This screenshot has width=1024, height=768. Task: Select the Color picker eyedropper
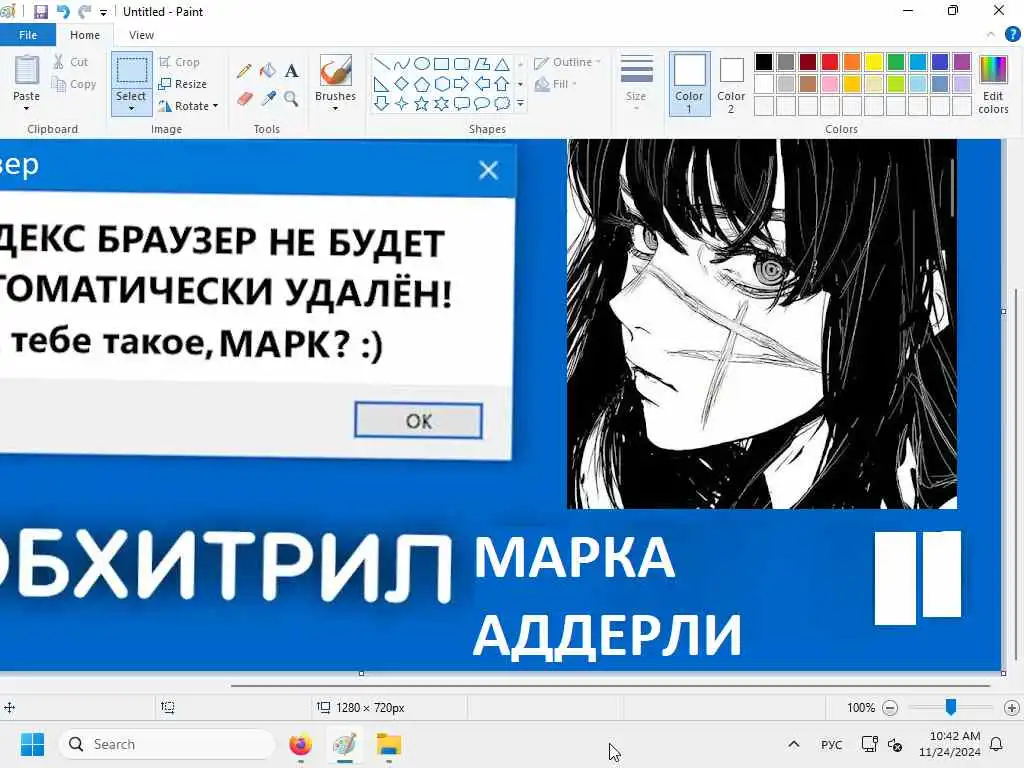click(x=268, y=99)
